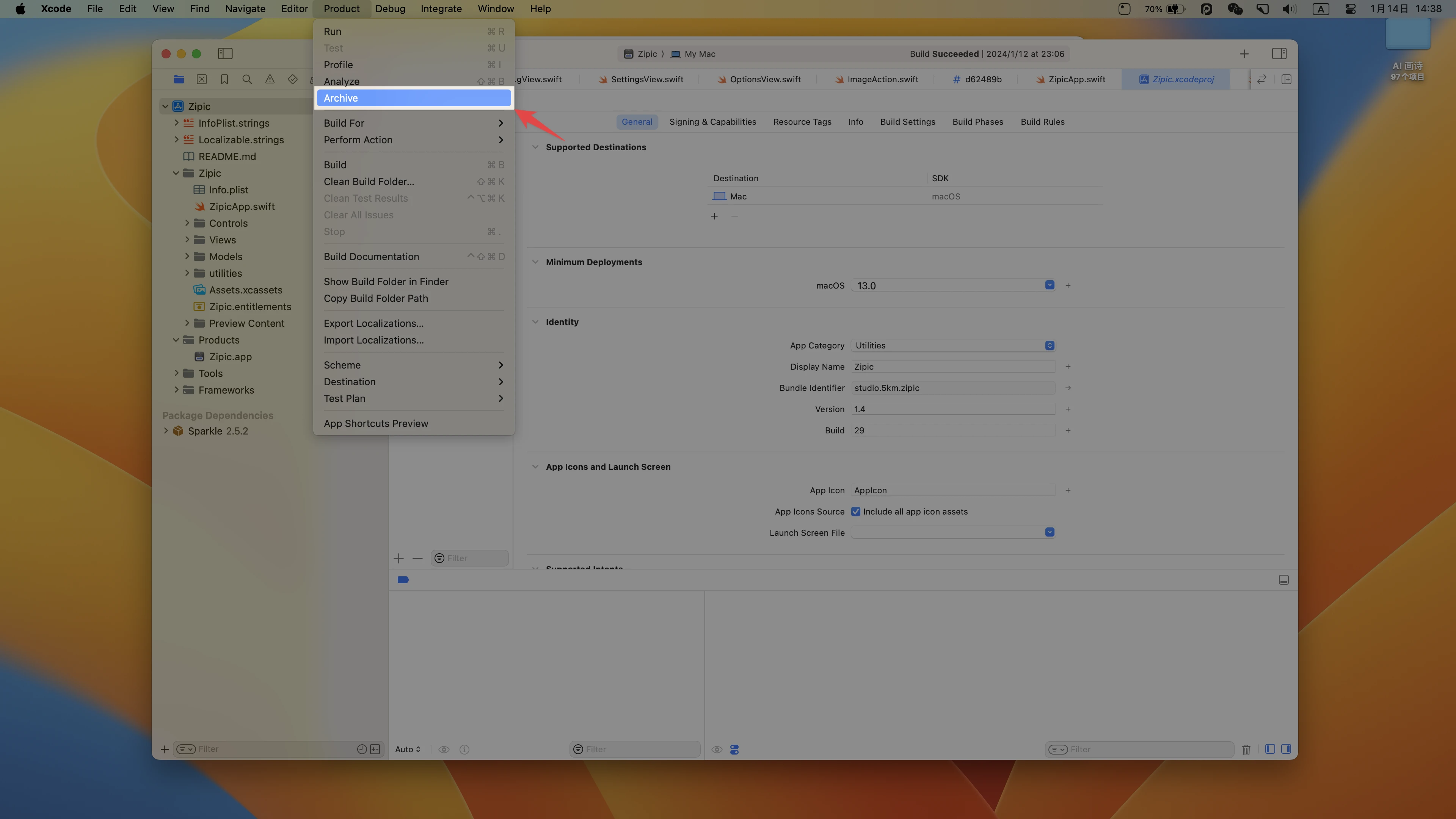Select the Zipic scheme in toolbar

[x=640, y=54]
